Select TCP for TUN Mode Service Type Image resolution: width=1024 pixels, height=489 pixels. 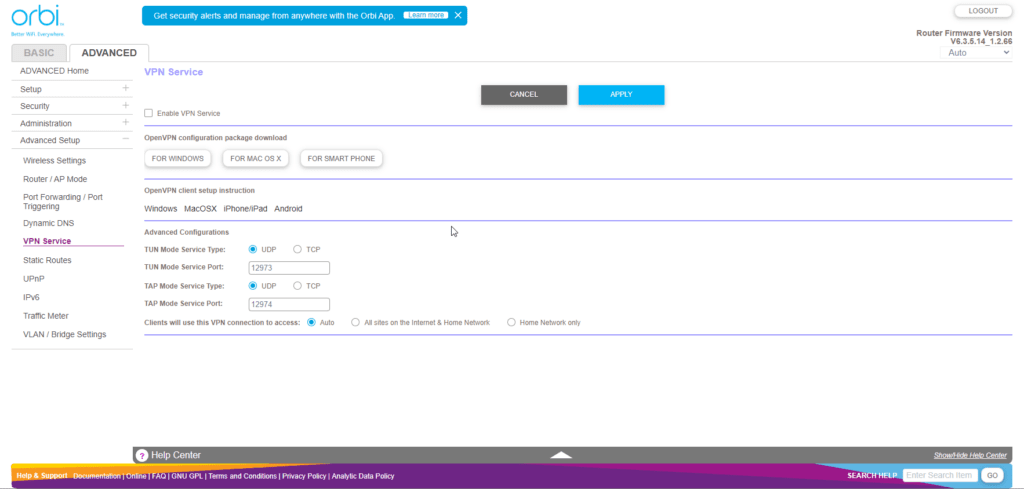pyautogui.click(x=297, y=249)
